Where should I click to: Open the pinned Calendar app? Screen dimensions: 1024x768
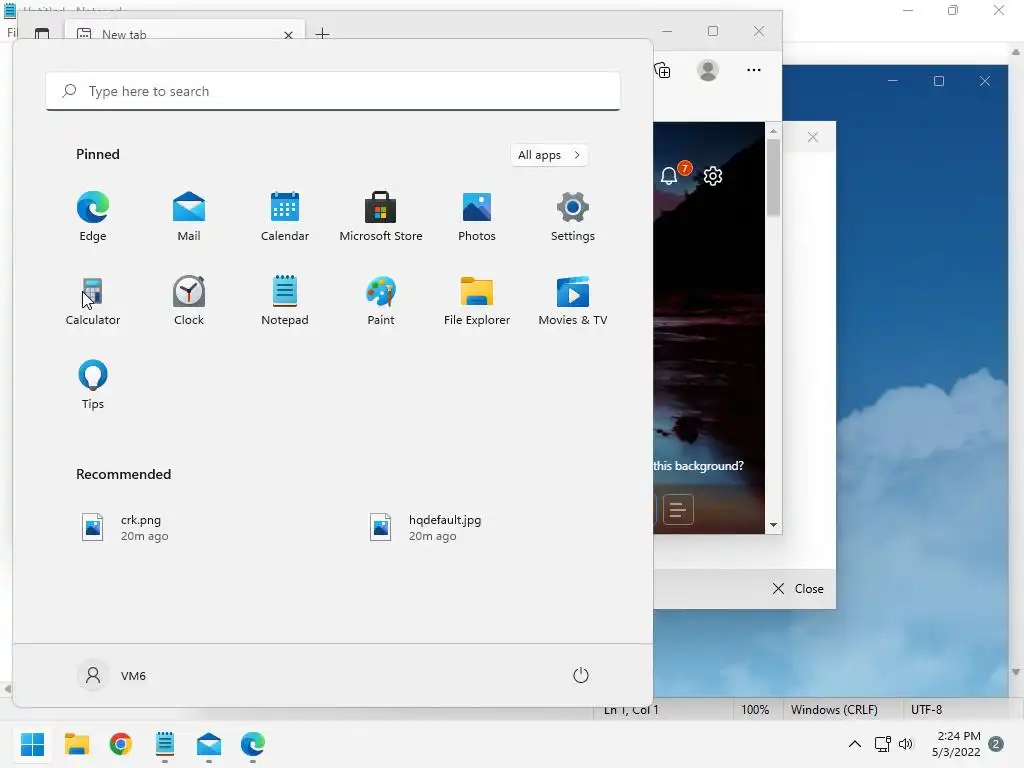pyautogui.click(x=285, y=216)
